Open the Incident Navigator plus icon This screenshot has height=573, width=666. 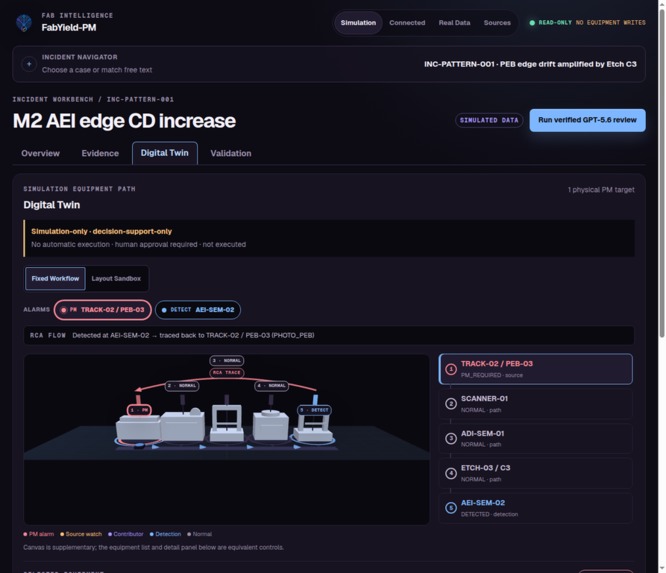pyautogui.click(x=29, y=64)
